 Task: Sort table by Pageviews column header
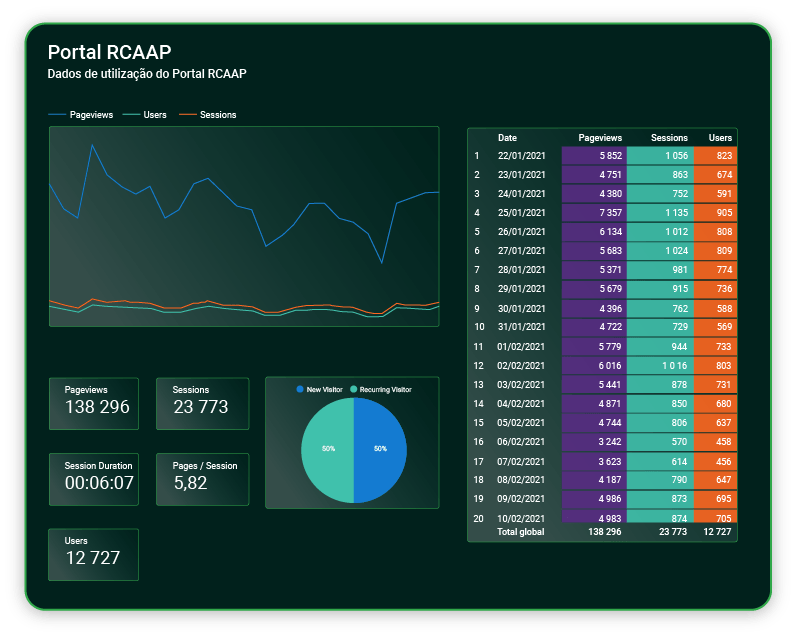[600, 138]
